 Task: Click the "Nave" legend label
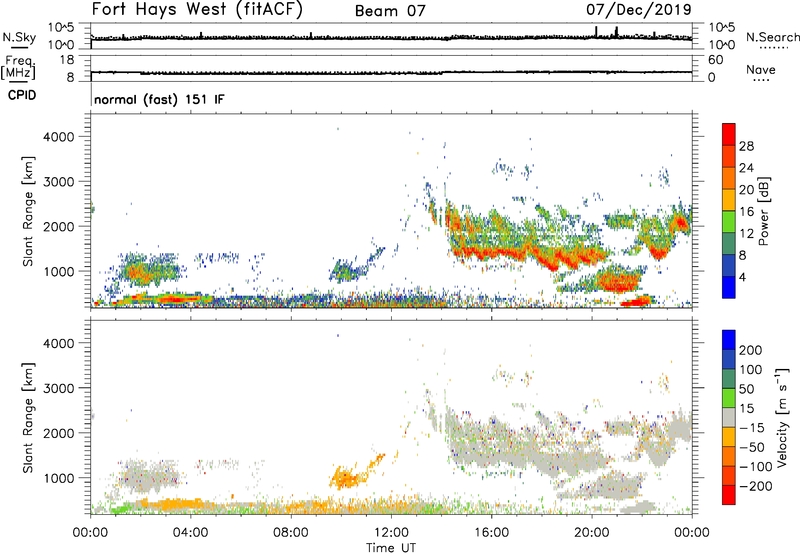(x=761, y=70)
